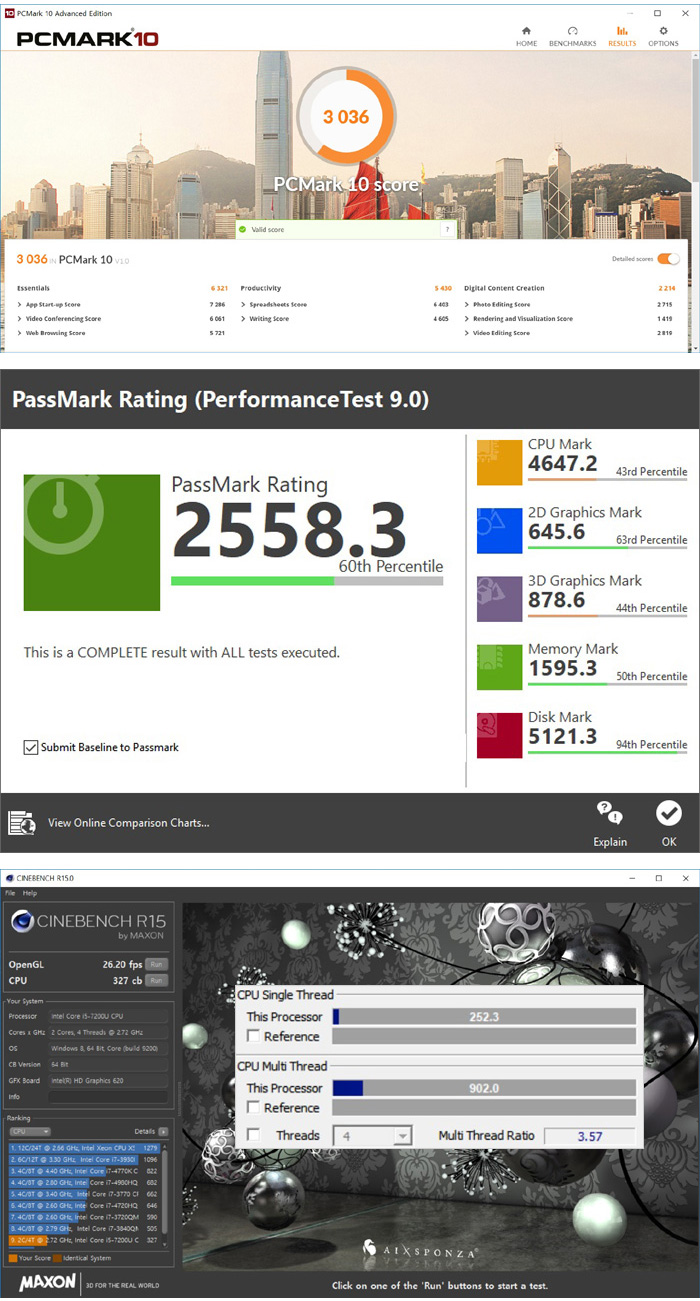Click View Online Comparison Charts link

(129, 823)
